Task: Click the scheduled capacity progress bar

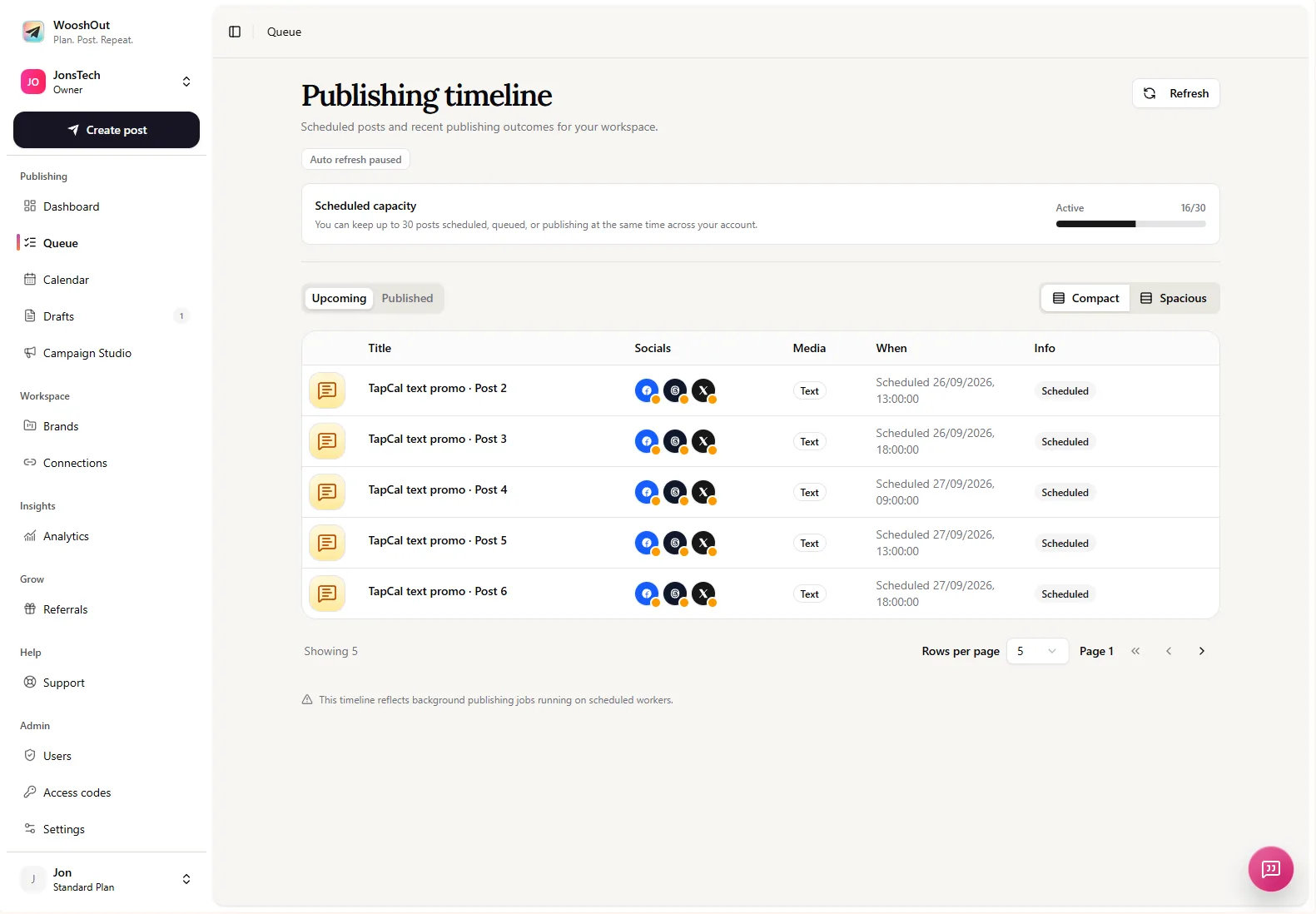Action: coord(1130,224)
